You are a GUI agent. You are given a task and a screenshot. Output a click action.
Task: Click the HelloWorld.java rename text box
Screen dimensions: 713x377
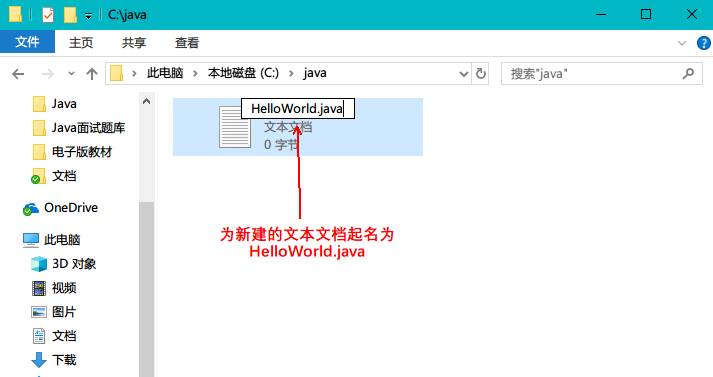point(297,109)
